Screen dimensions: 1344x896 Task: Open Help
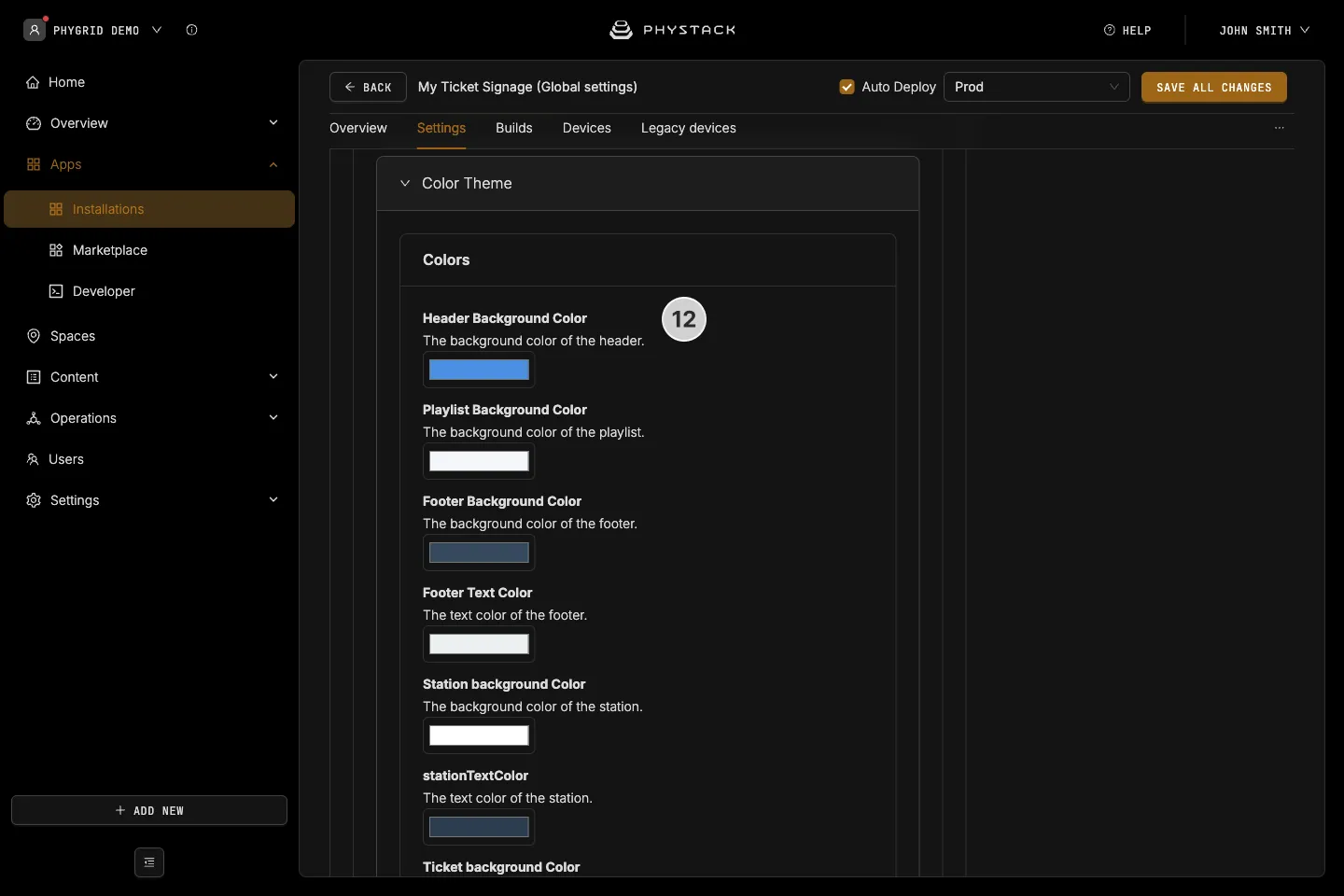[1127, 30]
